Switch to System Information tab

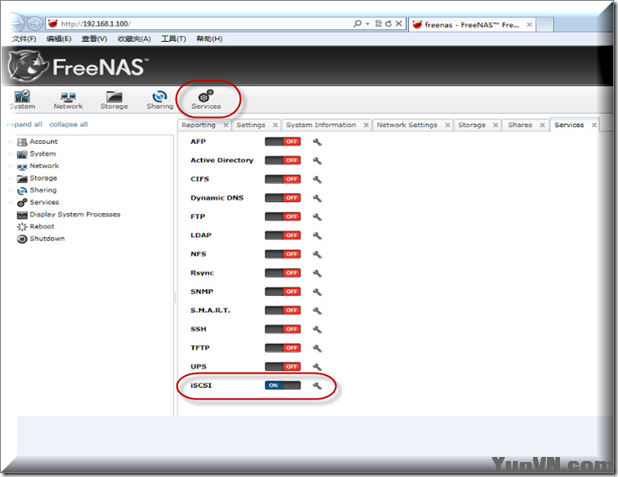tap(321, 125)
